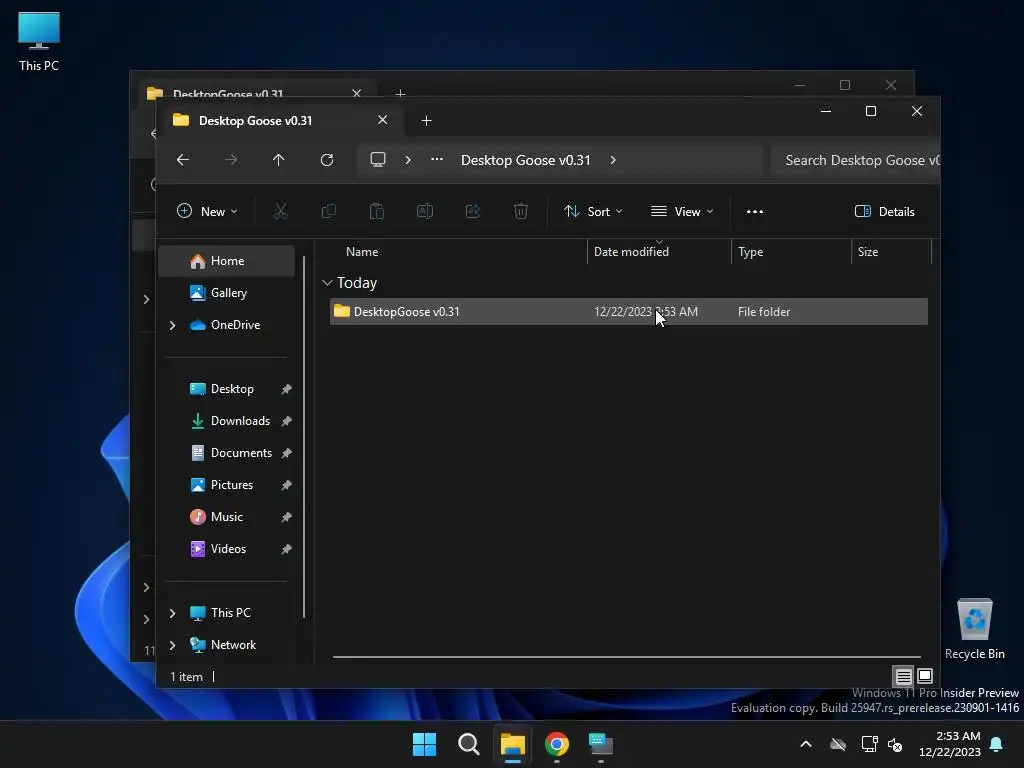Expand chevron after Desktop Goose v0.31 breadcrumb
Viewport: 1024px width, 768px height.
[x=613, y=160]
